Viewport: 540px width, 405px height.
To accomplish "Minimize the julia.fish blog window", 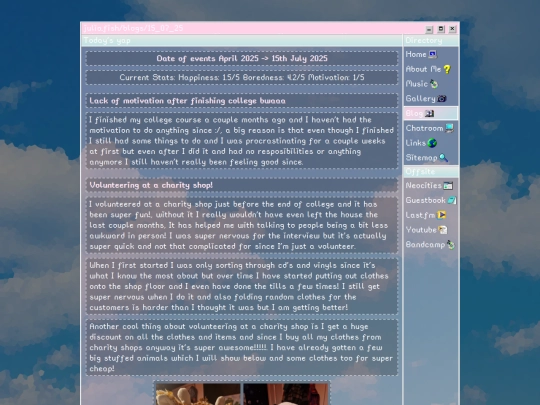I will click(429, 30).
